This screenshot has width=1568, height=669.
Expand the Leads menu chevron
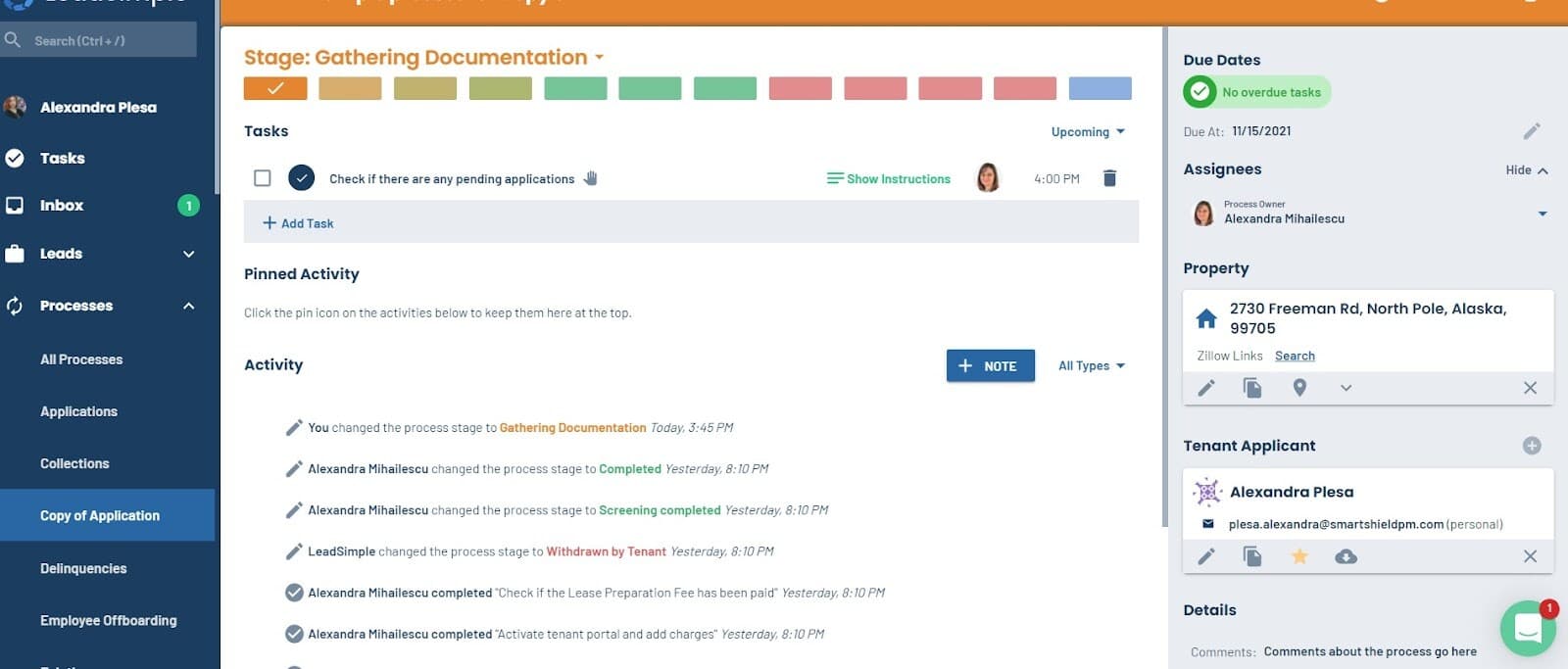[188, 254]
